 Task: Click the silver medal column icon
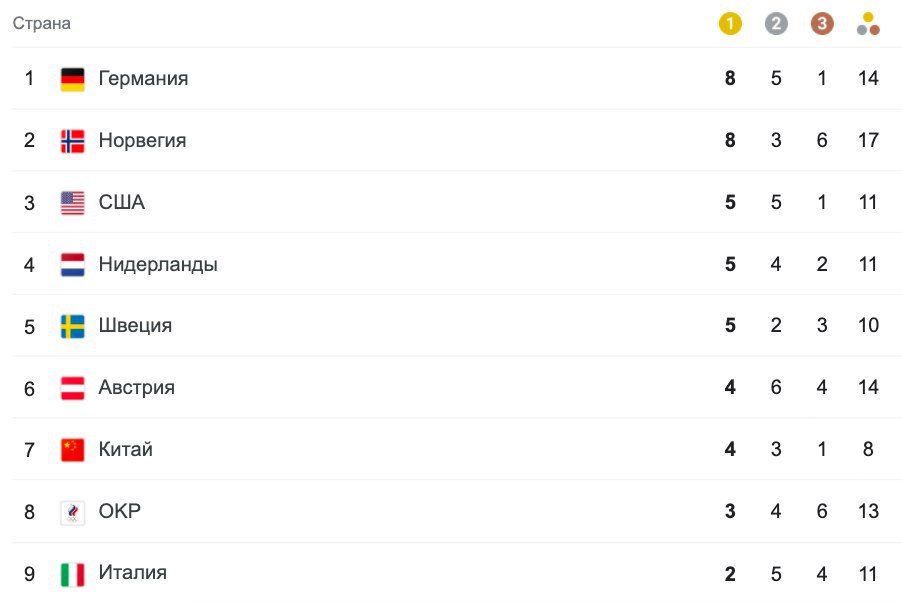776,24
